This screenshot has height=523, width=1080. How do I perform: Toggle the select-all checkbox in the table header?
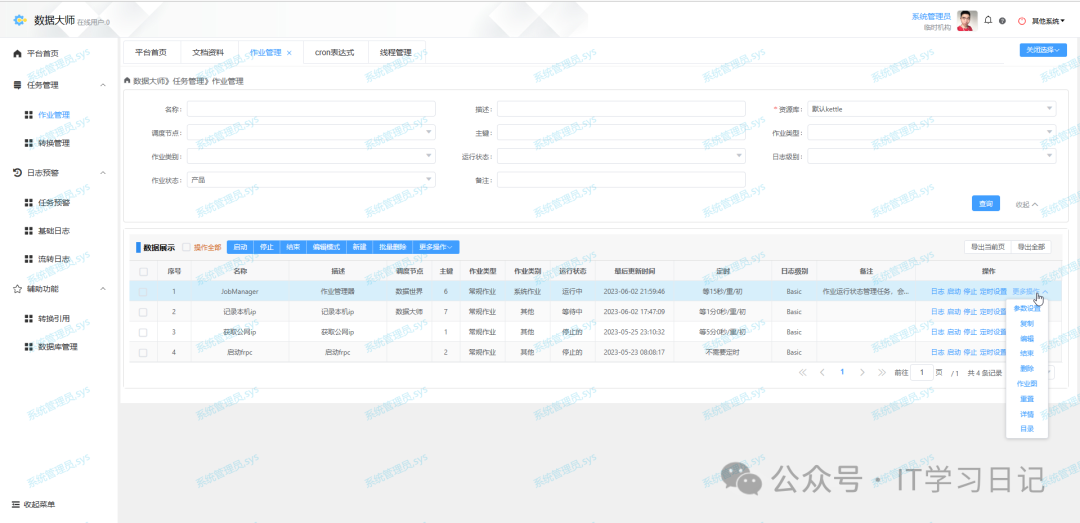pyautogui.click(x=143, y=271)
